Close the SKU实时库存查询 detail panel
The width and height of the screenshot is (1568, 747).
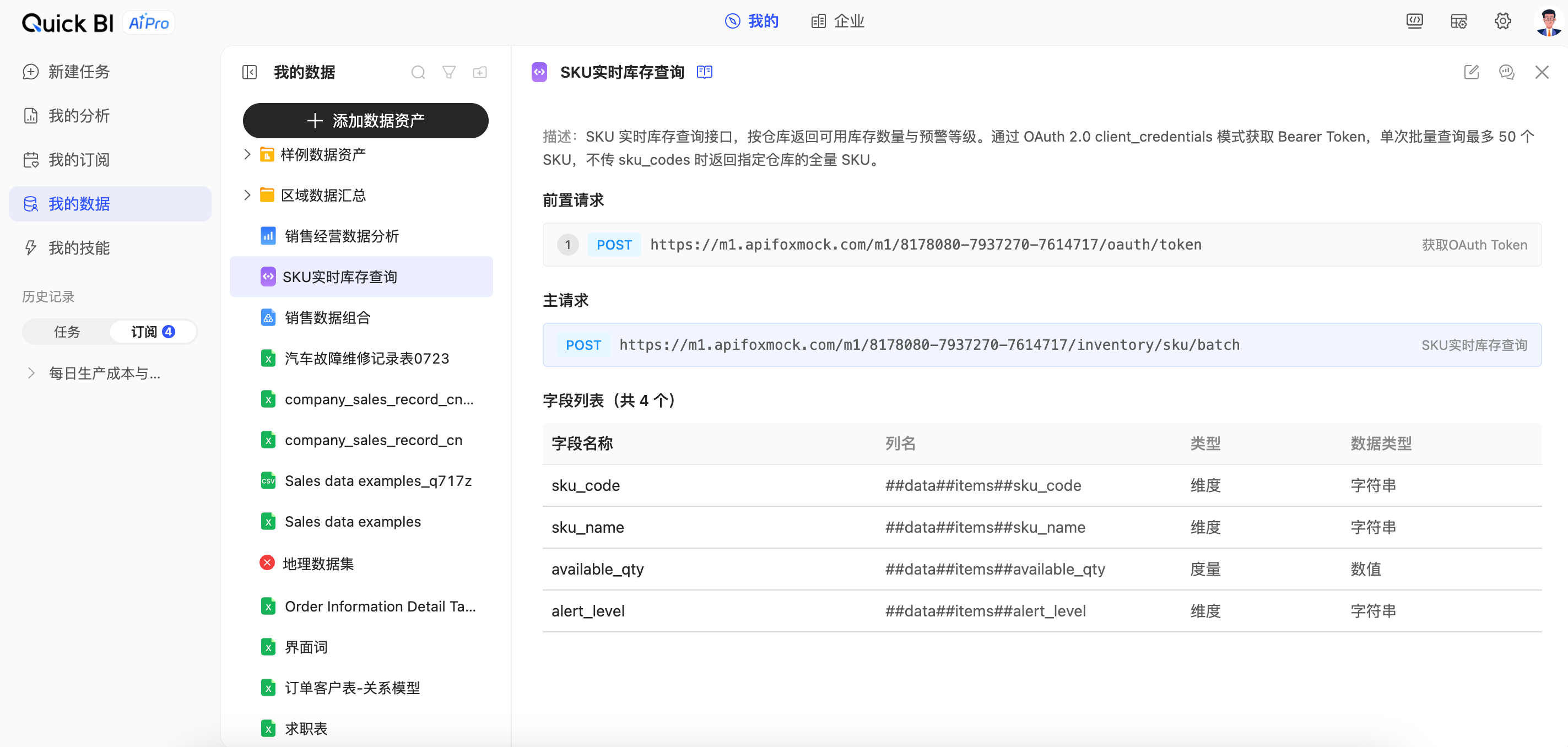tap(1542, 73)
